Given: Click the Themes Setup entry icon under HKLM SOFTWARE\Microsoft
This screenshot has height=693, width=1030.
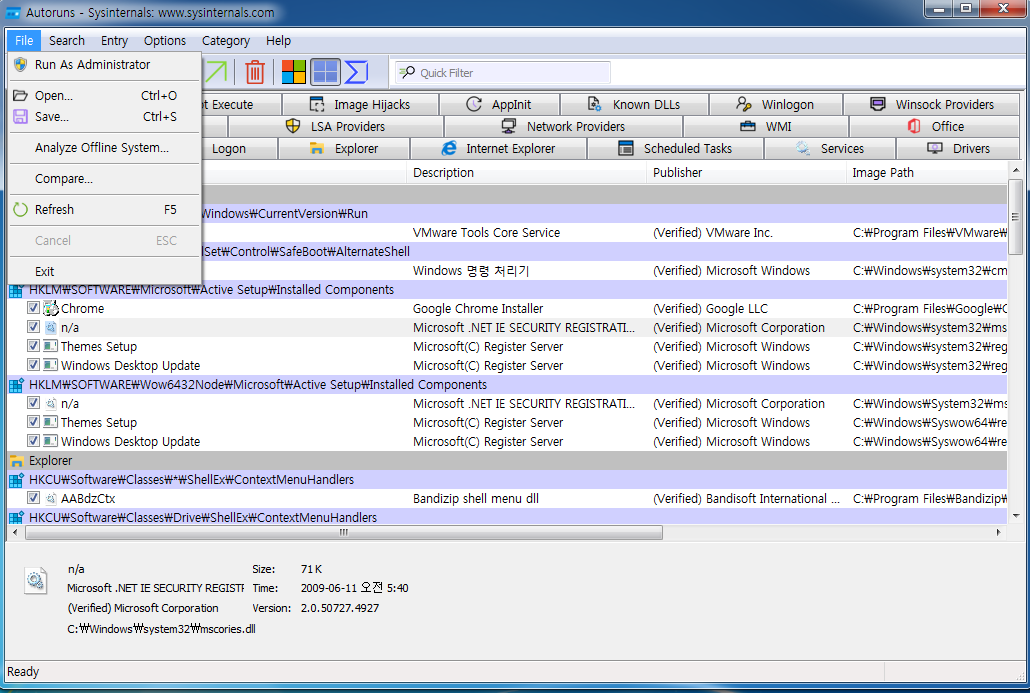Looking at the screenshot, I should [x=51, y=346].
